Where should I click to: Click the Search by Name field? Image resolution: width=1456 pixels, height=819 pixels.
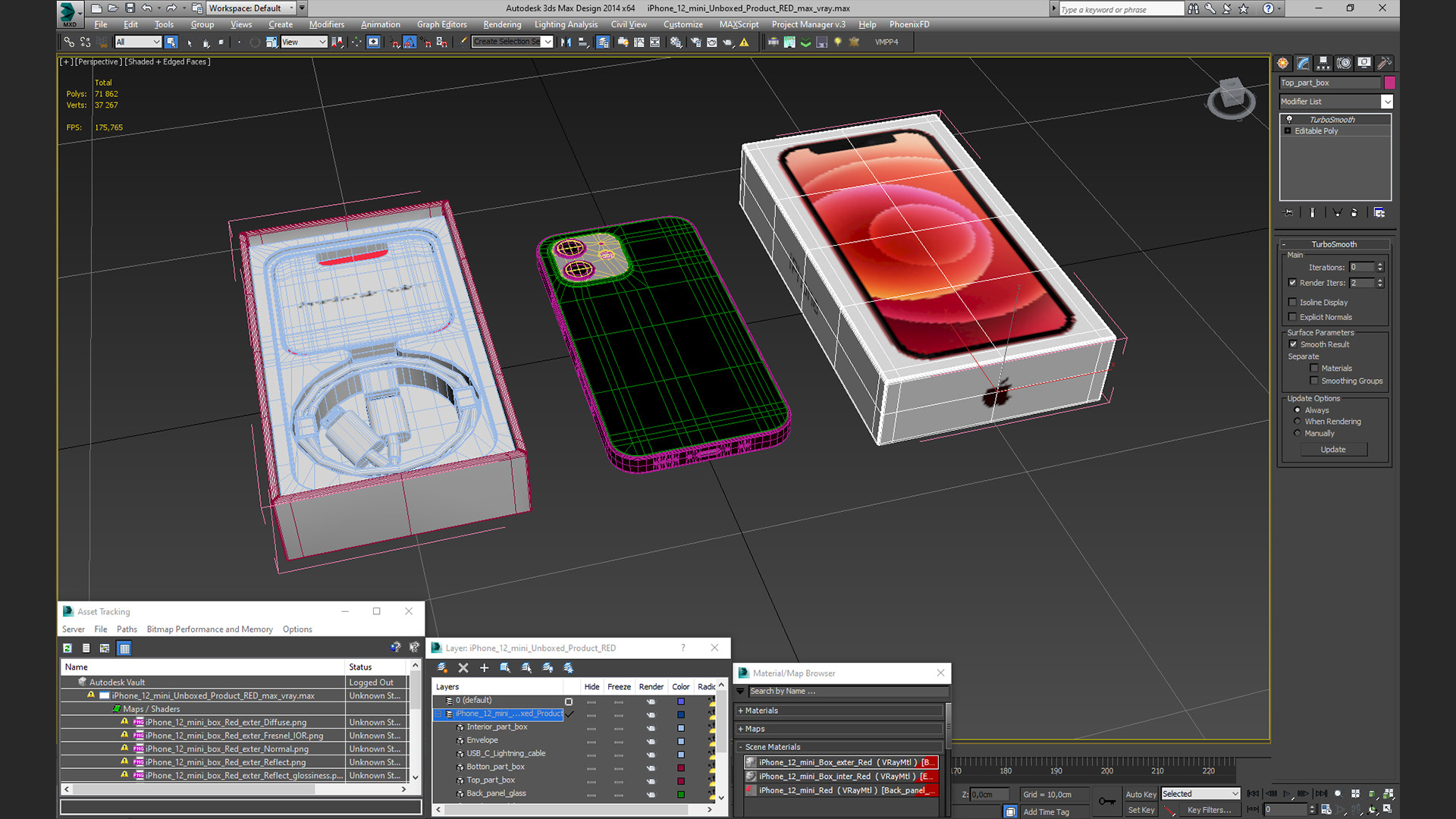tap(848, 692)
